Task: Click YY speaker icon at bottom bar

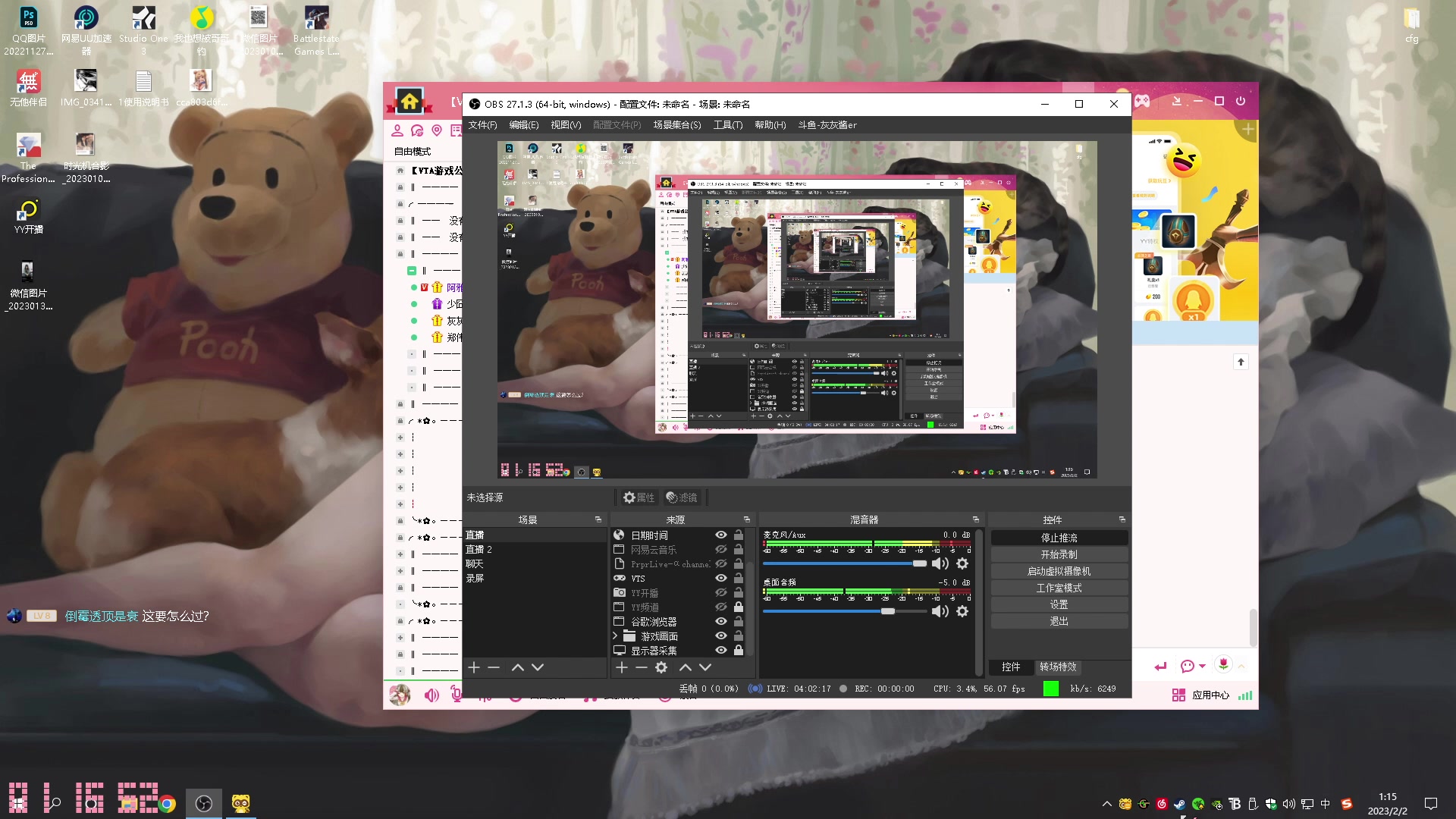Action: pos(431,695)
